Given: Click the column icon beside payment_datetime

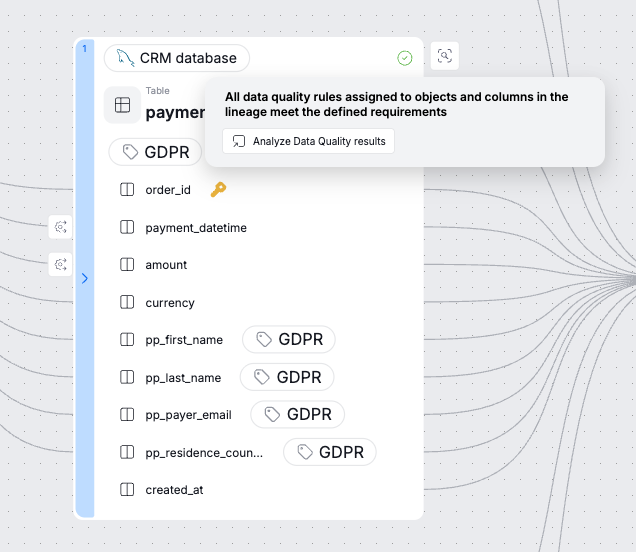Looking at the screenshot, I should (127, 228).
